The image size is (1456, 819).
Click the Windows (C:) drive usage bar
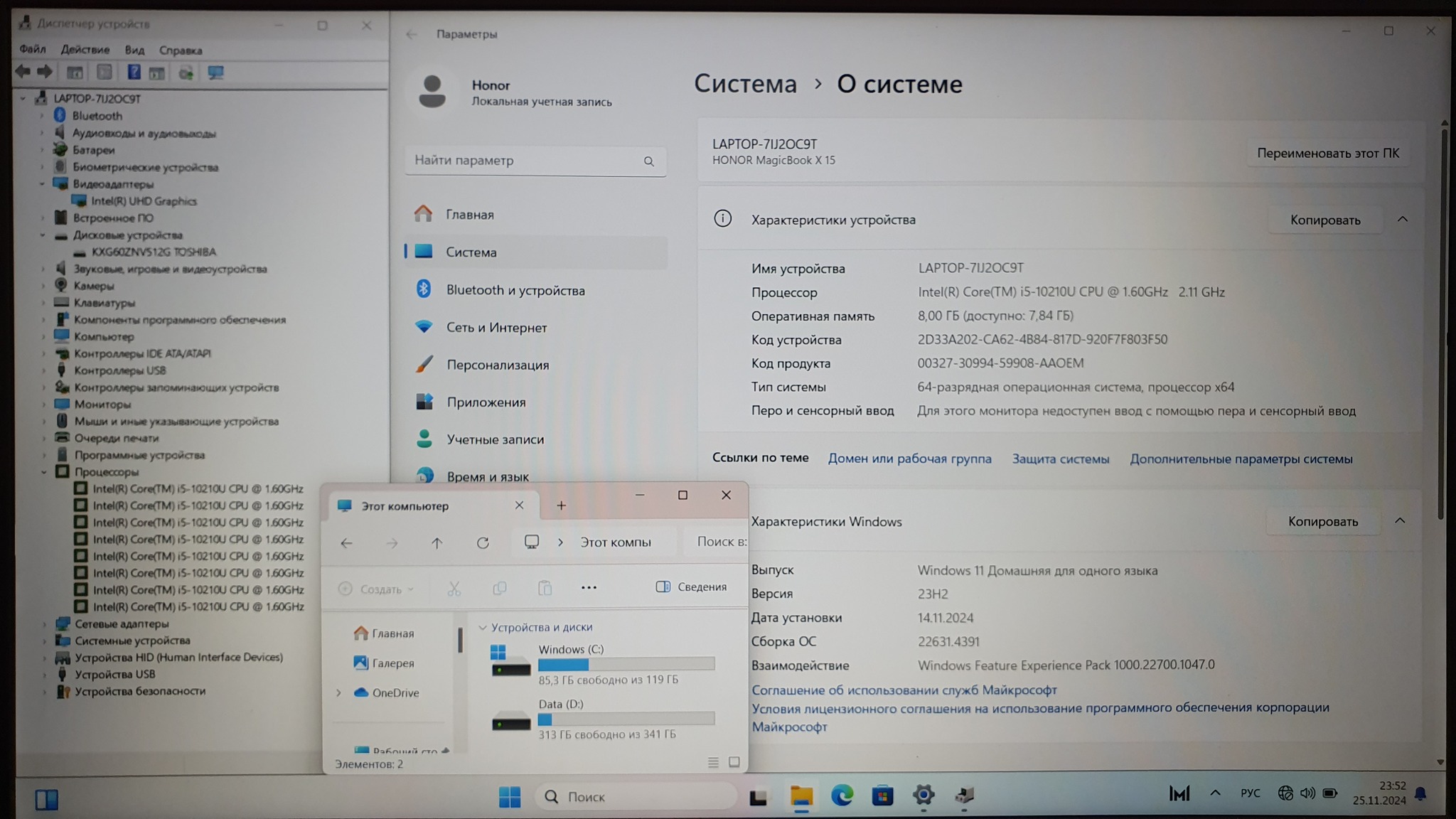click(x=626, y=664)
